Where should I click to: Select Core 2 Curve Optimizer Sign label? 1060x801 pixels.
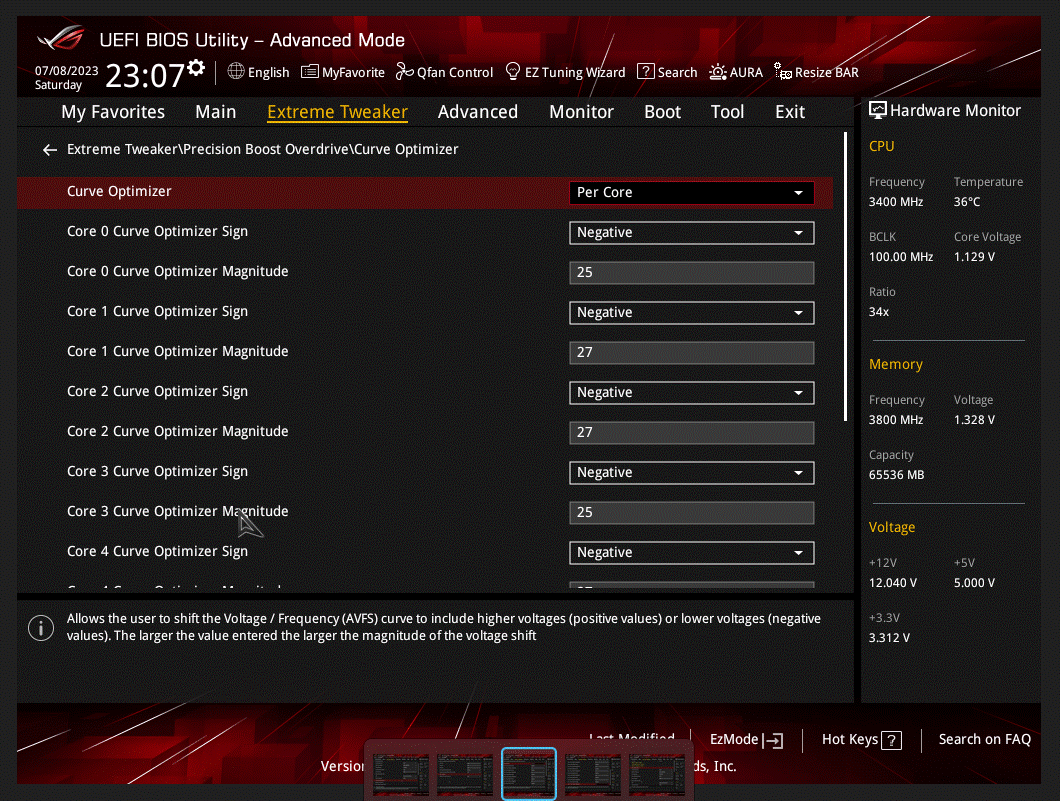[158, 391]
